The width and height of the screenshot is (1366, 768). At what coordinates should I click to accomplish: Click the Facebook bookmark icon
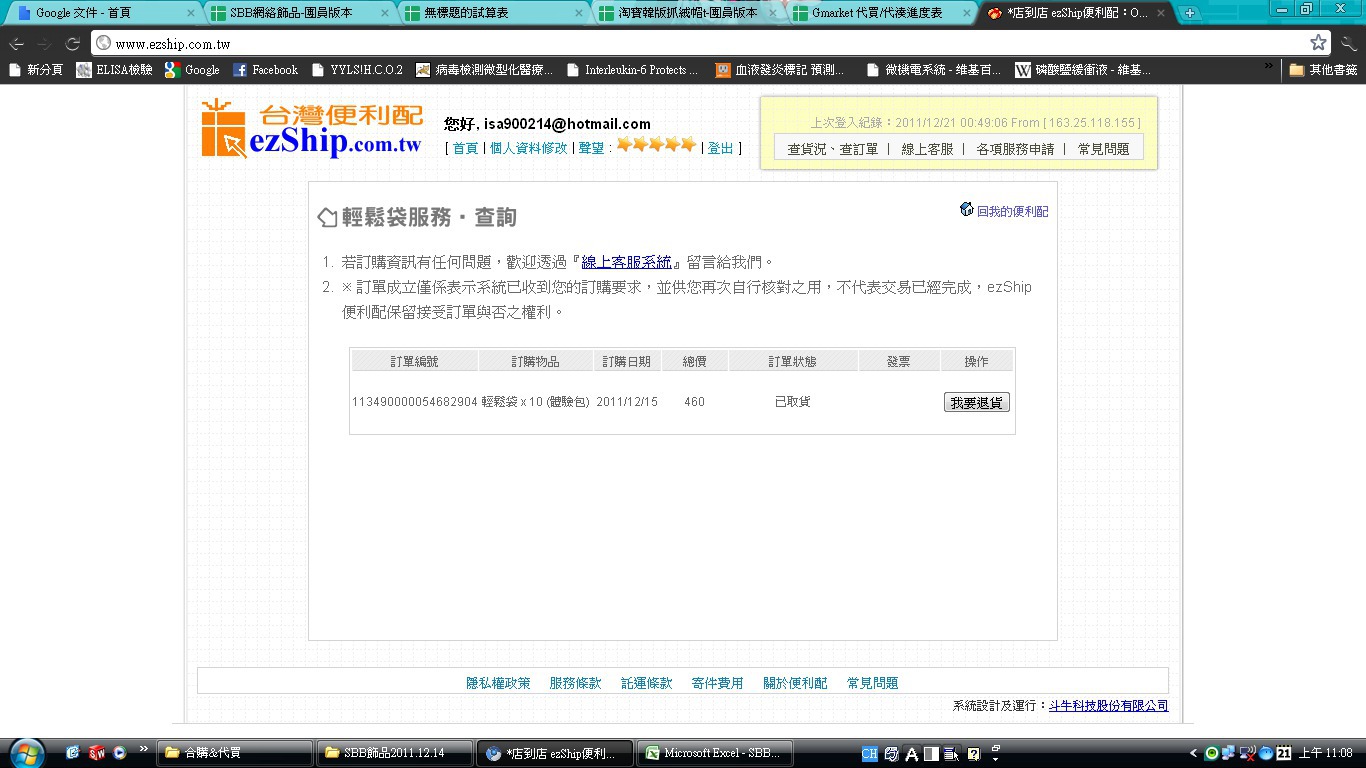pos(240,70)
